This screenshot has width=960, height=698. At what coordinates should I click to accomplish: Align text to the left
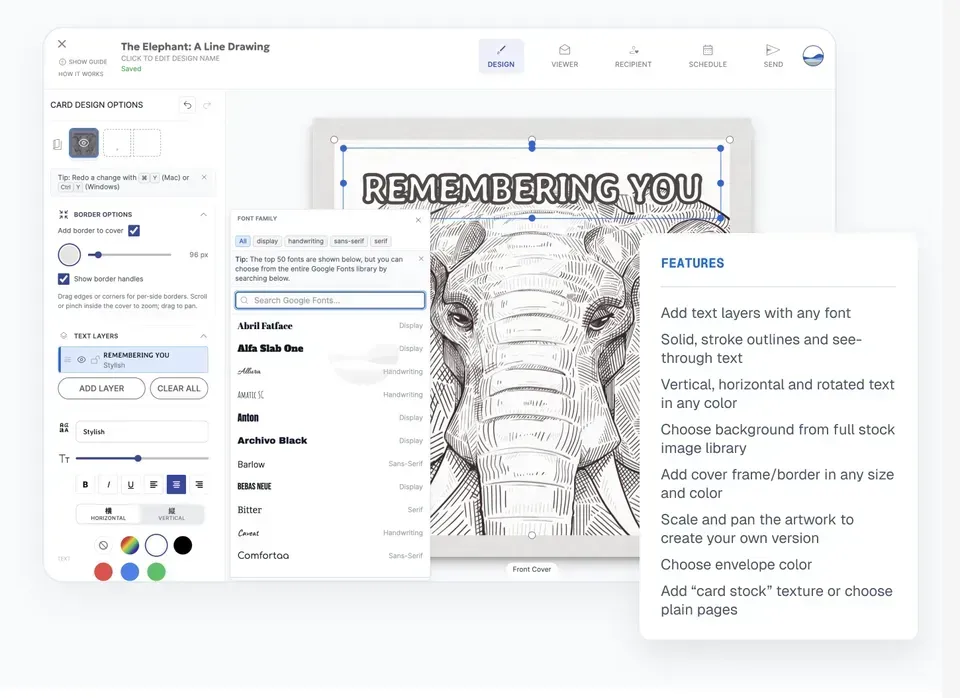[x=154, y=484]
